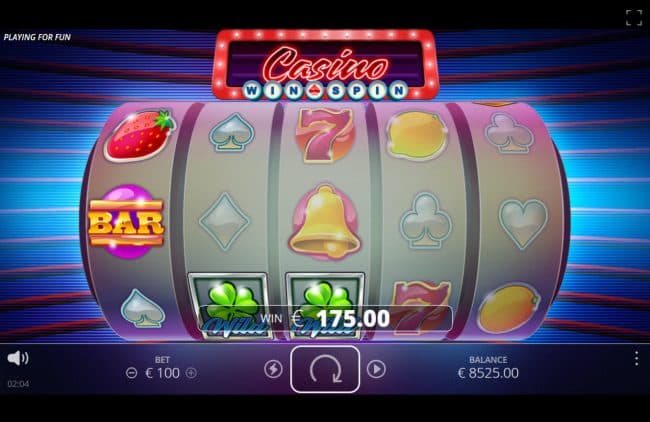Start autoplay with the play arrow icon
The width and height of the screenshot is (650, 422).
tap(376, 369)
